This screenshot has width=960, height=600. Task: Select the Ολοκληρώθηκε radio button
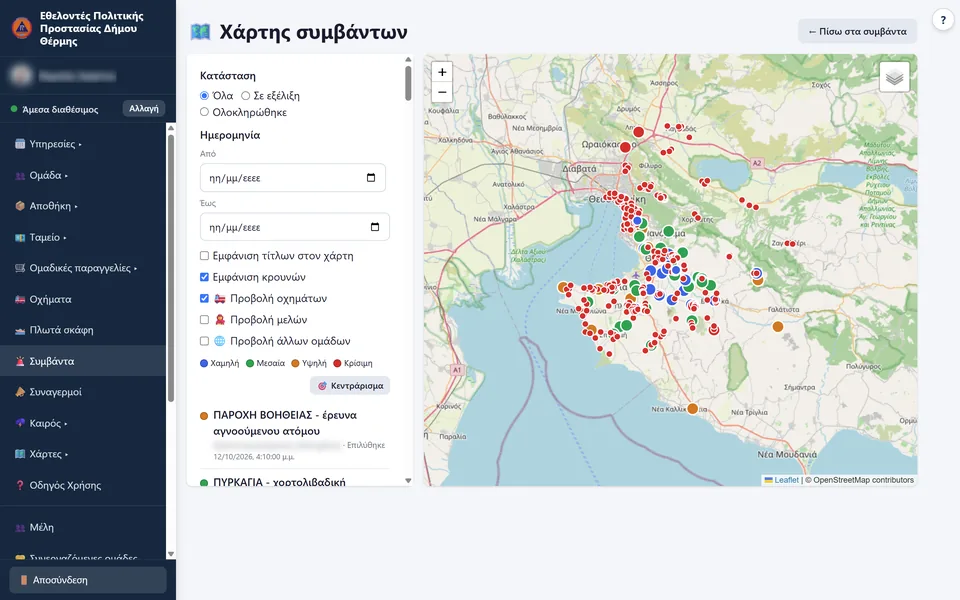(x=204, y=112)
